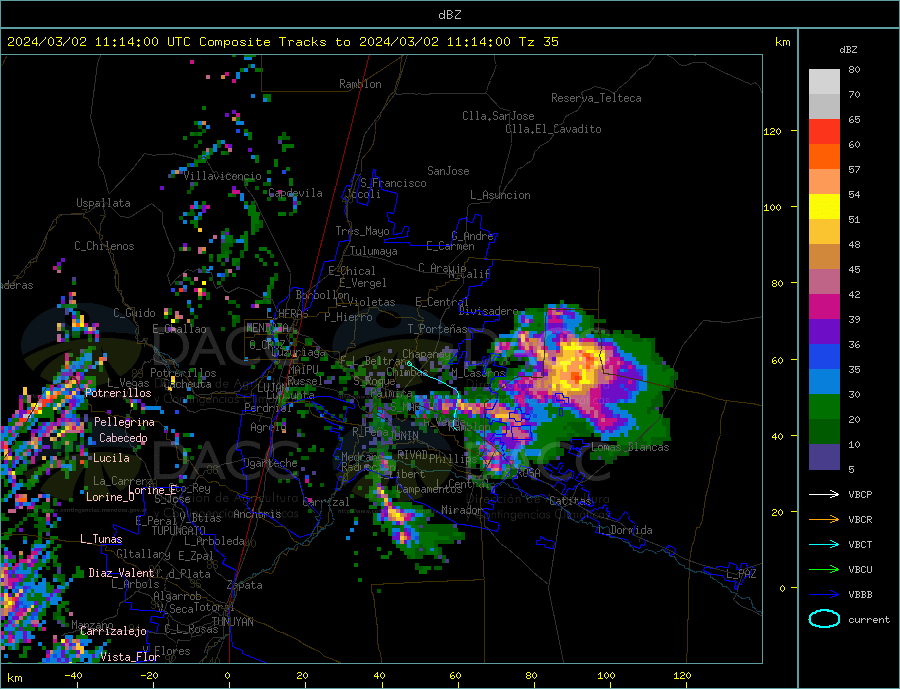This screenshot has width=900, height=689.
Task: Click the Capdevila place label
Action: pyautogui.click(x=295, y=193)
